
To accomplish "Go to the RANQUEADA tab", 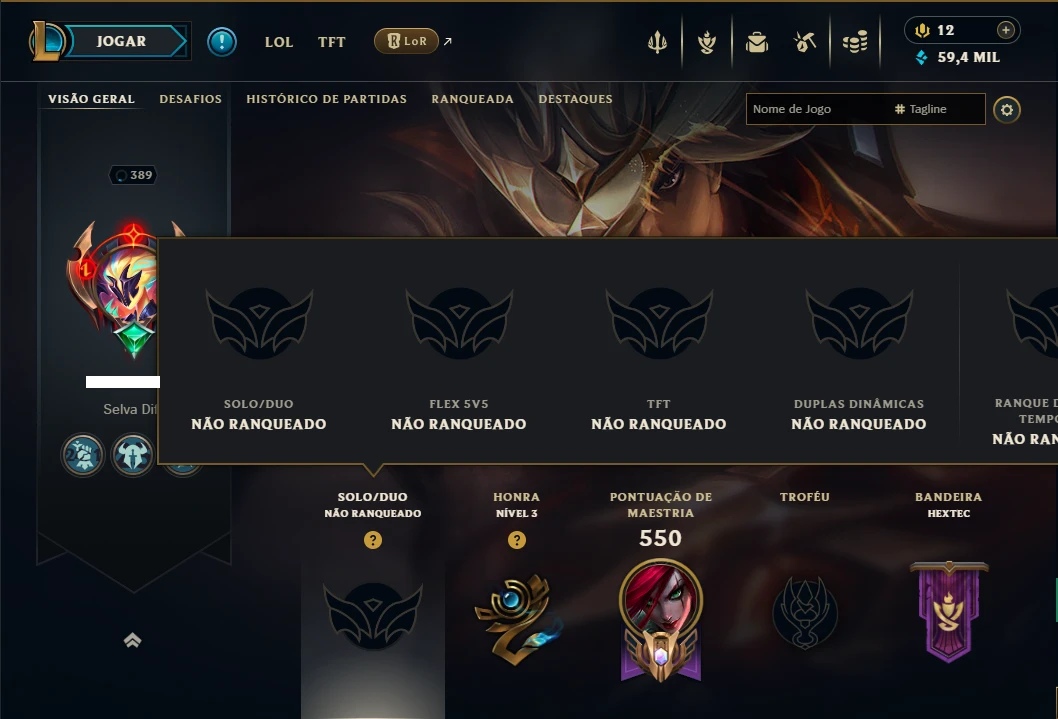I will coord(472,99).
